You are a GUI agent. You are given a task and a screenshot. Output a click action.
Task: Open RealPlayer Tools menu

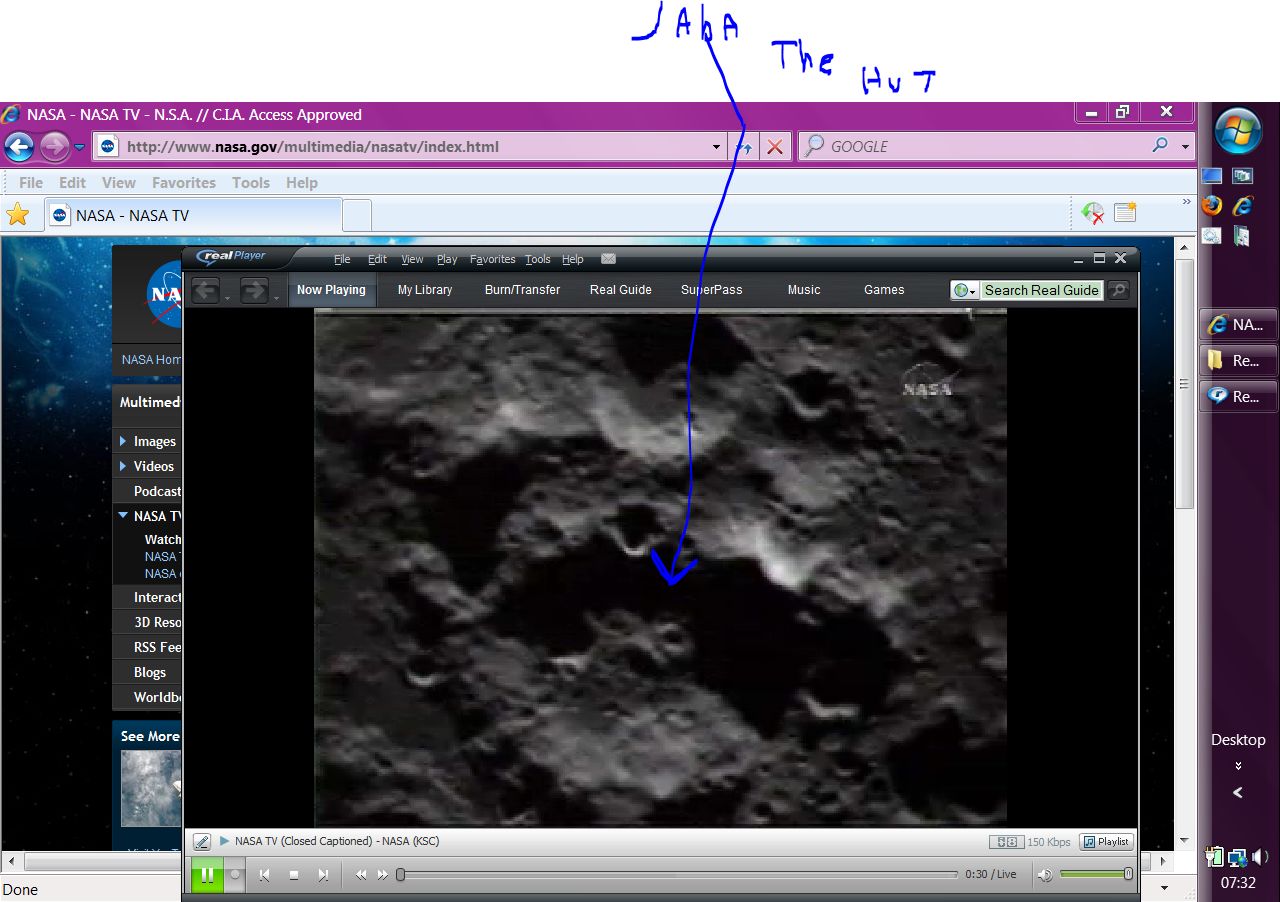click(x=538, y=259)
